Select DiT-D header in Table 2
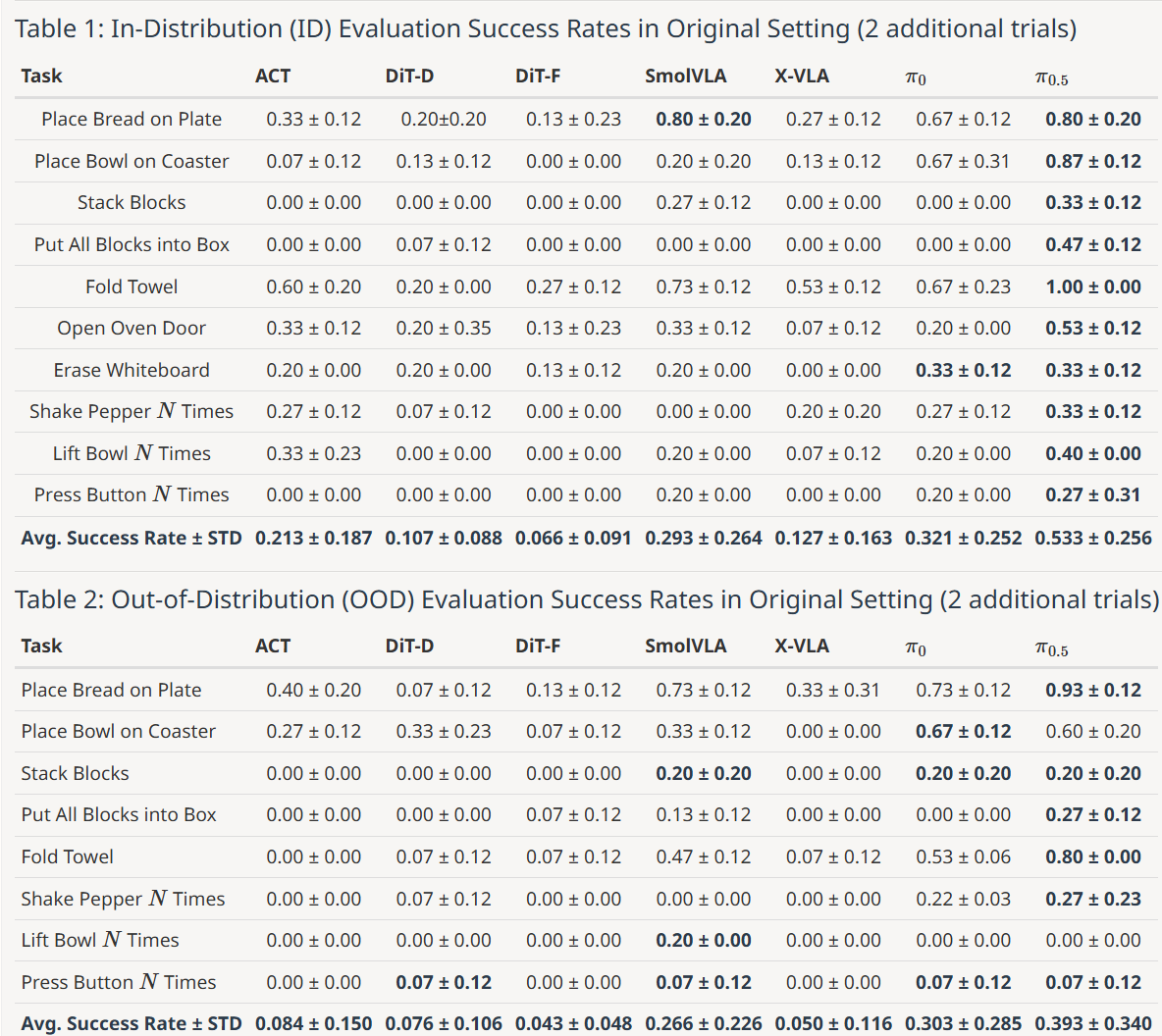Screen dimensions: 1162x1036 point(409,647)
